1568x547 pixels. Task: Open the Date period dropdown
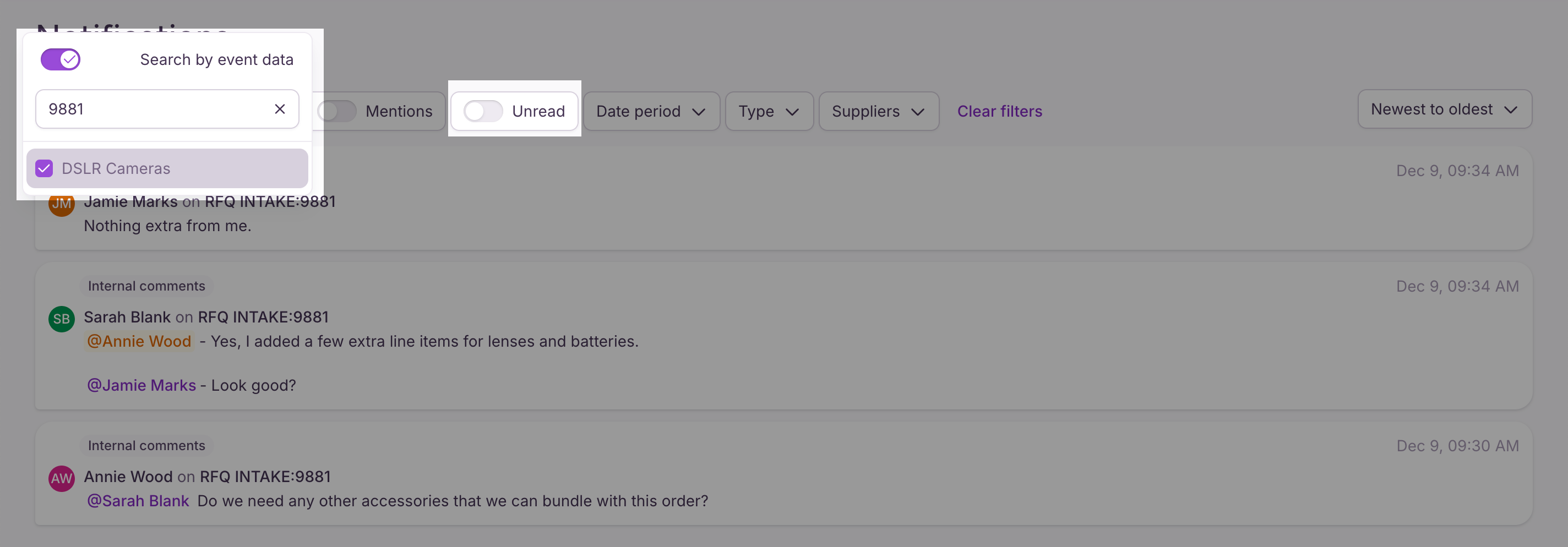point(651,111)
